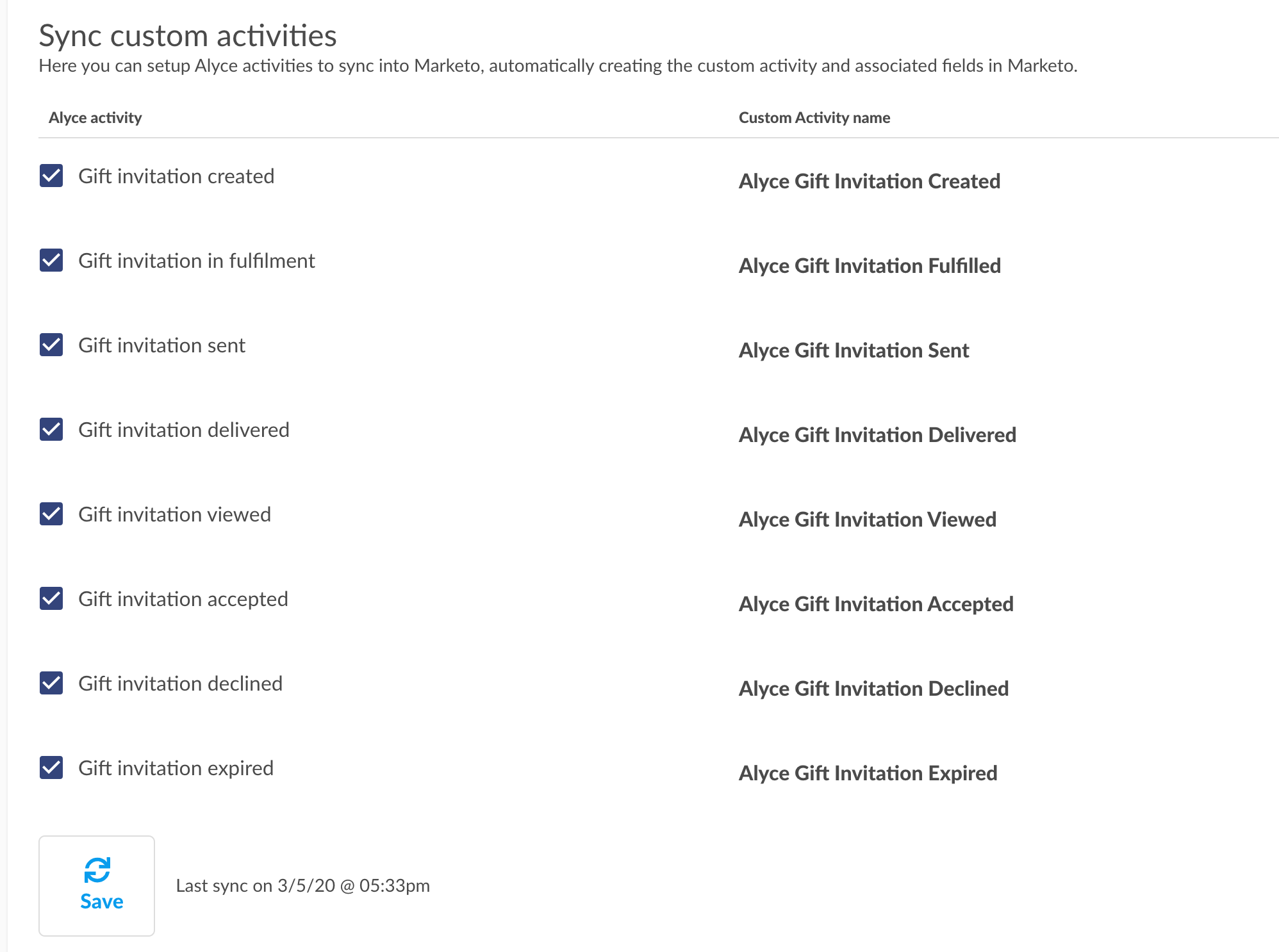1279x952 pixels.
Task: Click Alyce Gift Invitation Expired name
Action: (x=868, y=773)
